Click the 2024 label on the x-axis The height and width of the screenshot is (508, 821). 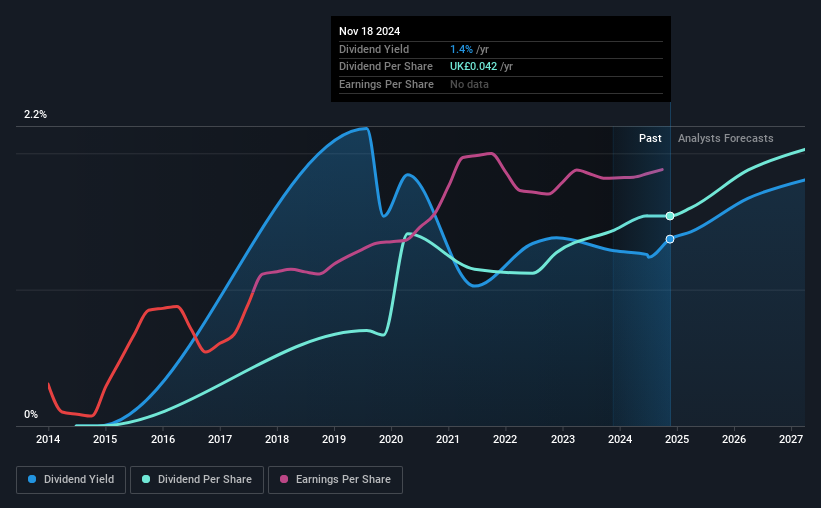click(x=620, y=439)
